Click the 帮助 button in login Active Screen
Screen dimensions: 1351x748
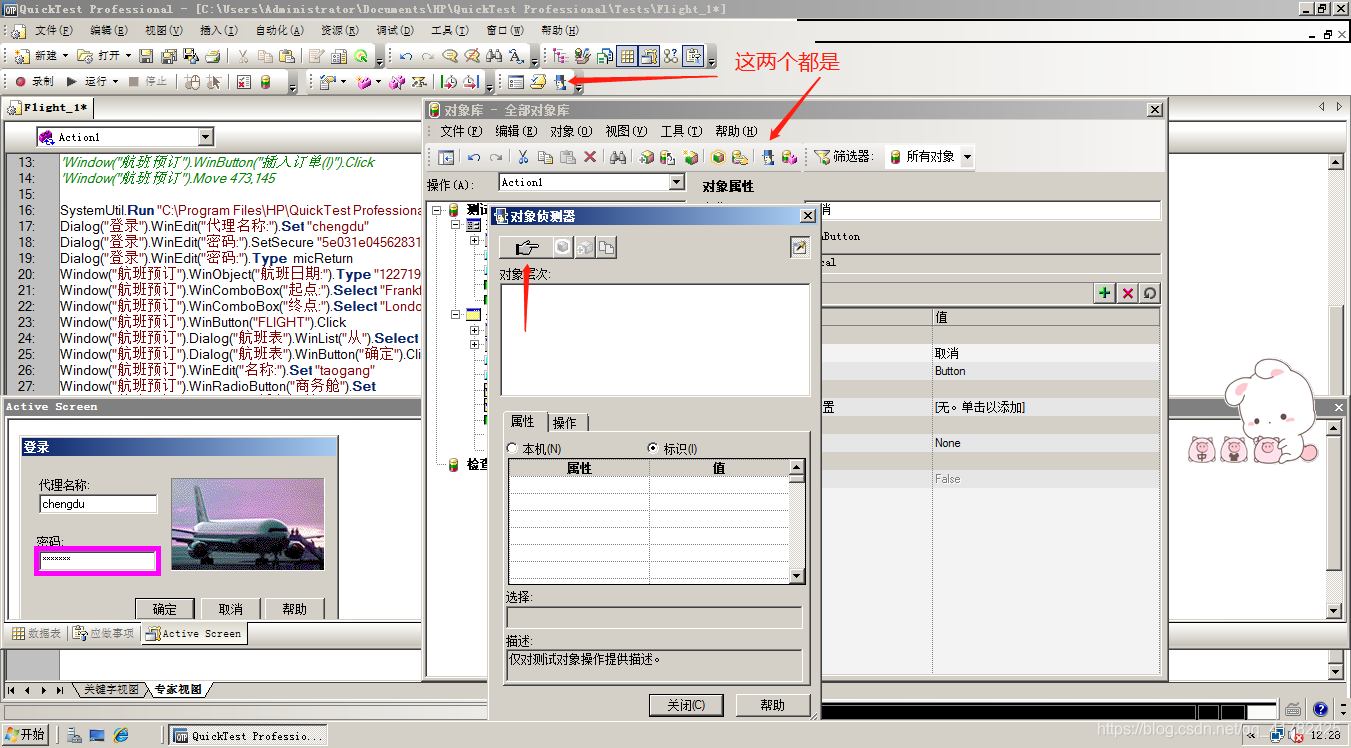click(295, 609)
